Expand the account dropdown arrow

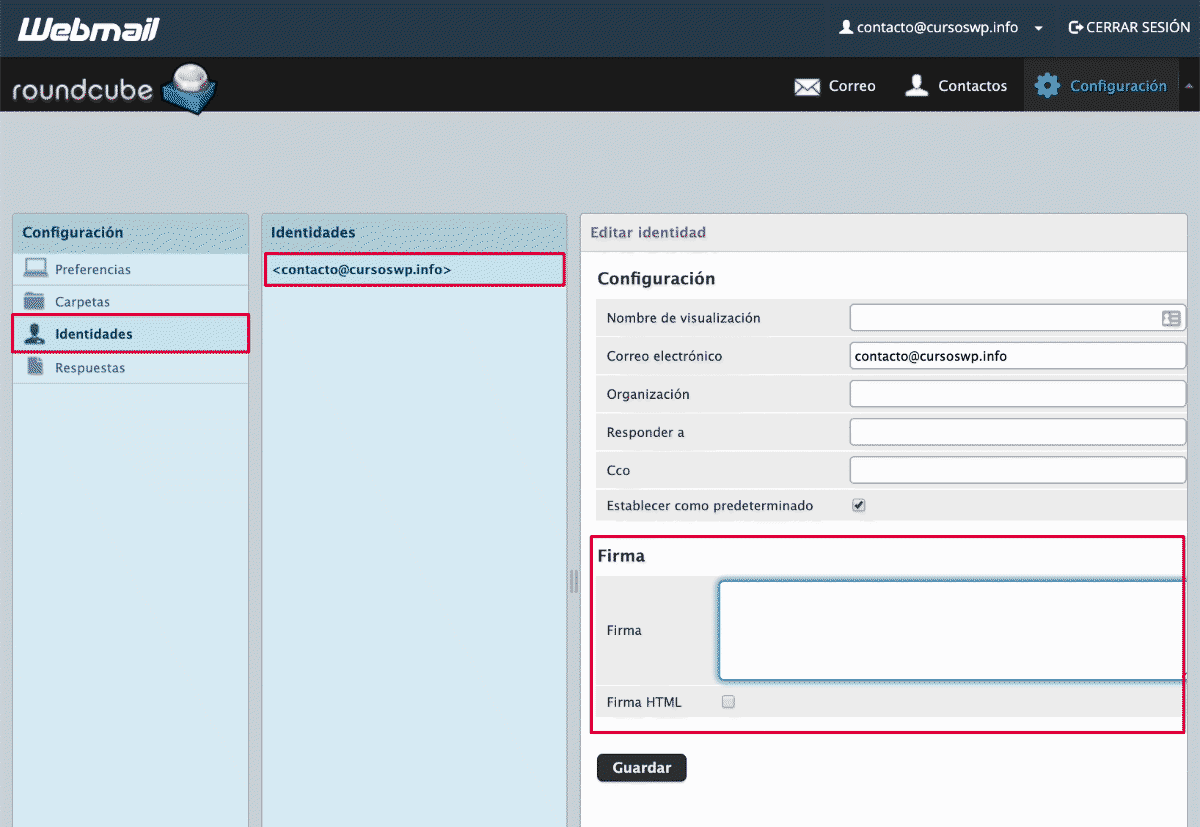pos(1040,28)
